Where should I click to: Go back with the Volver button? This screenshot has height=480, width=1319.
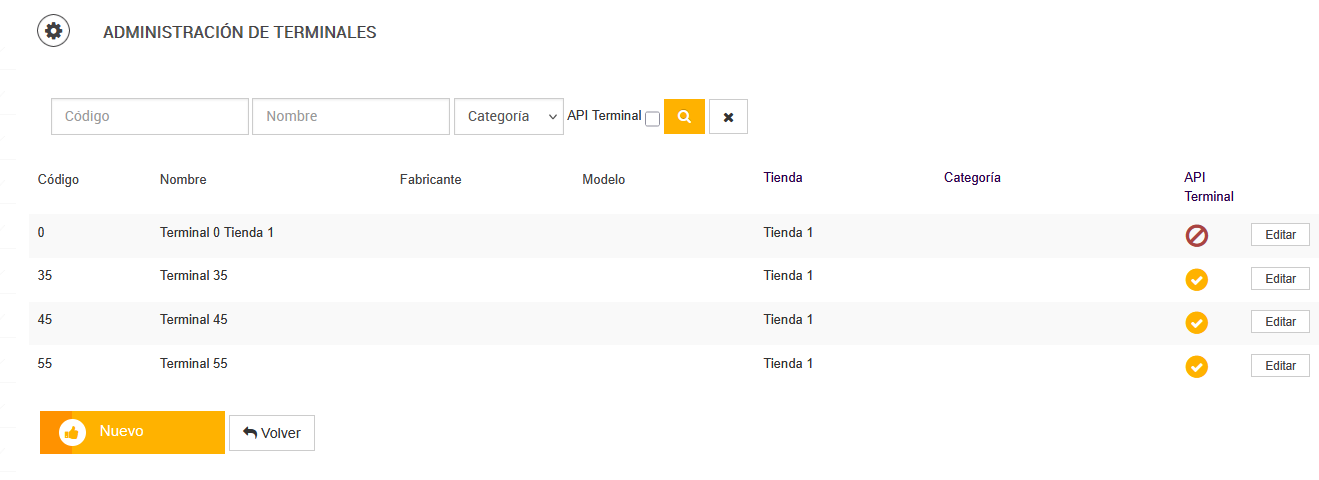(x=272, y=433)
